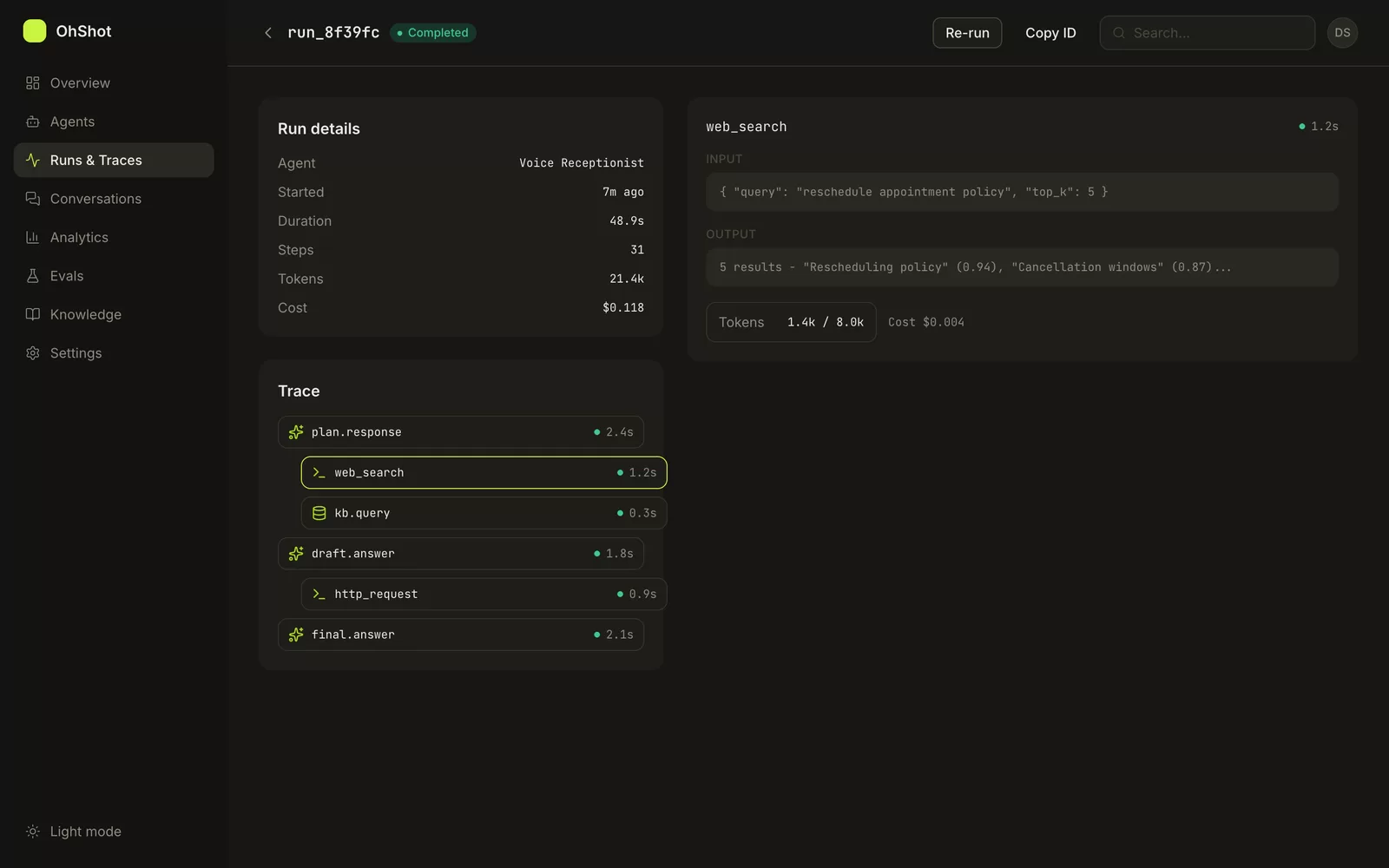Click the sun icon beside Light mode
This screenshot has width=1389, height=868.
point(33,832)
